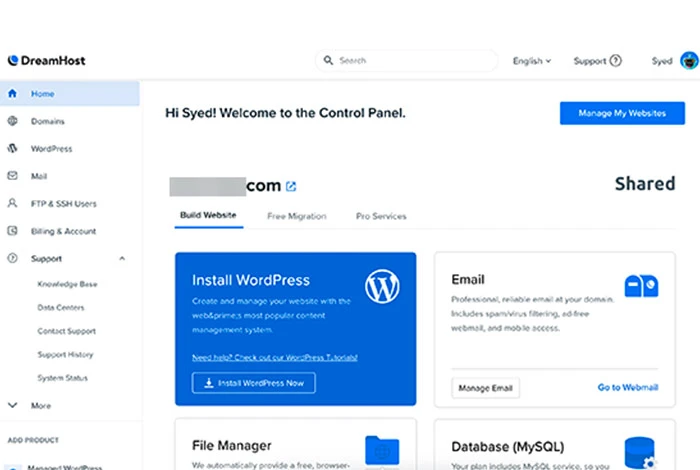The height and width of the screenshot is (470, 700).
Task: Open Data Centers submenu item
Action: tap(61, 308)
